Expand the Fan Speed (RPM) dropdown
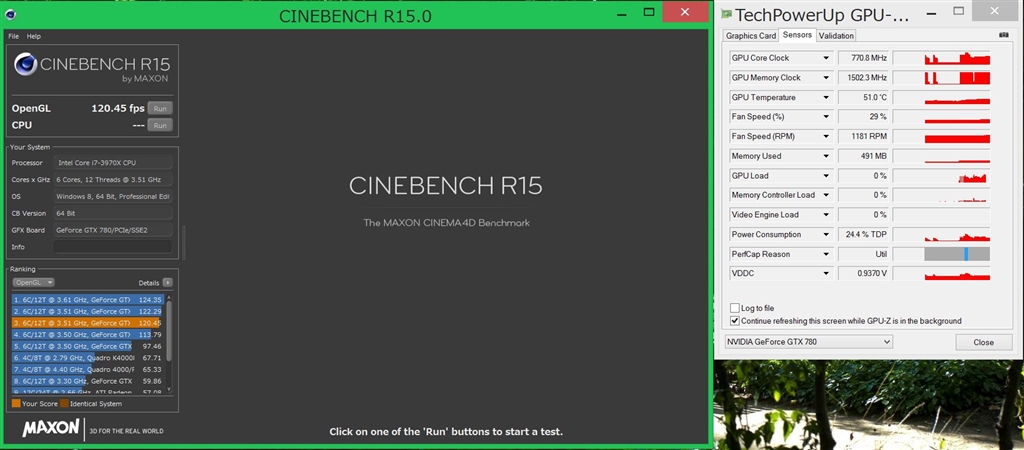The width and height of the screenshot is (1024, 450). 826,137
